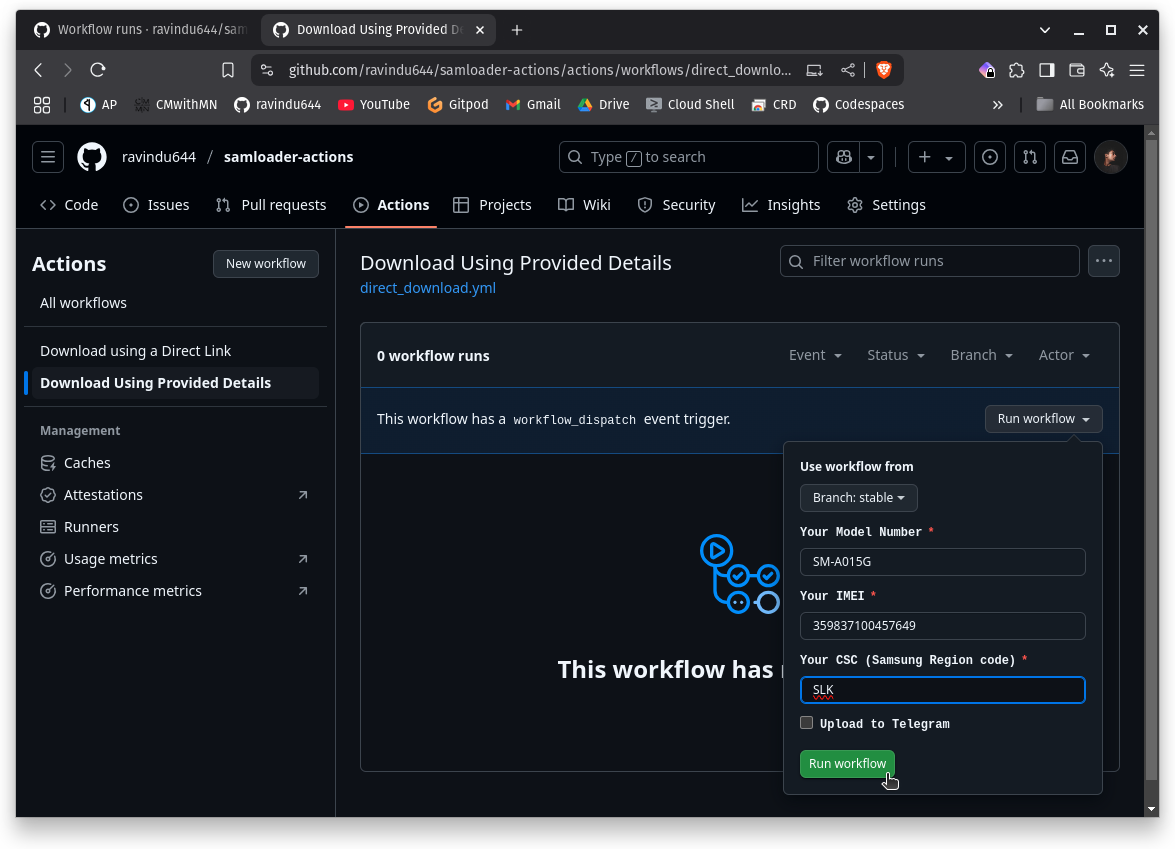Open a new browser tab
This screenshot has height=849, width=1175.
click(517, 30)
